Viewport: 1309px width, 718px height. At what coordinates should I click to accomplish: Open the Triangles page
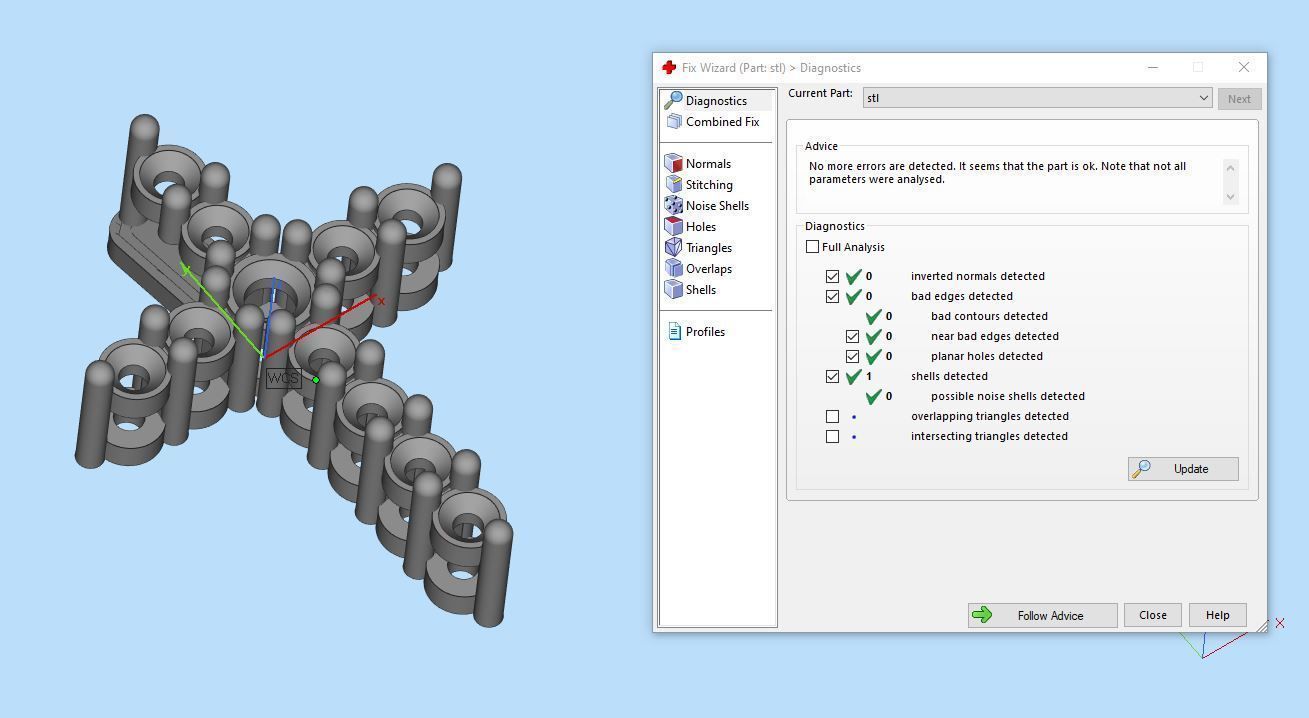(x=708, y=248)
